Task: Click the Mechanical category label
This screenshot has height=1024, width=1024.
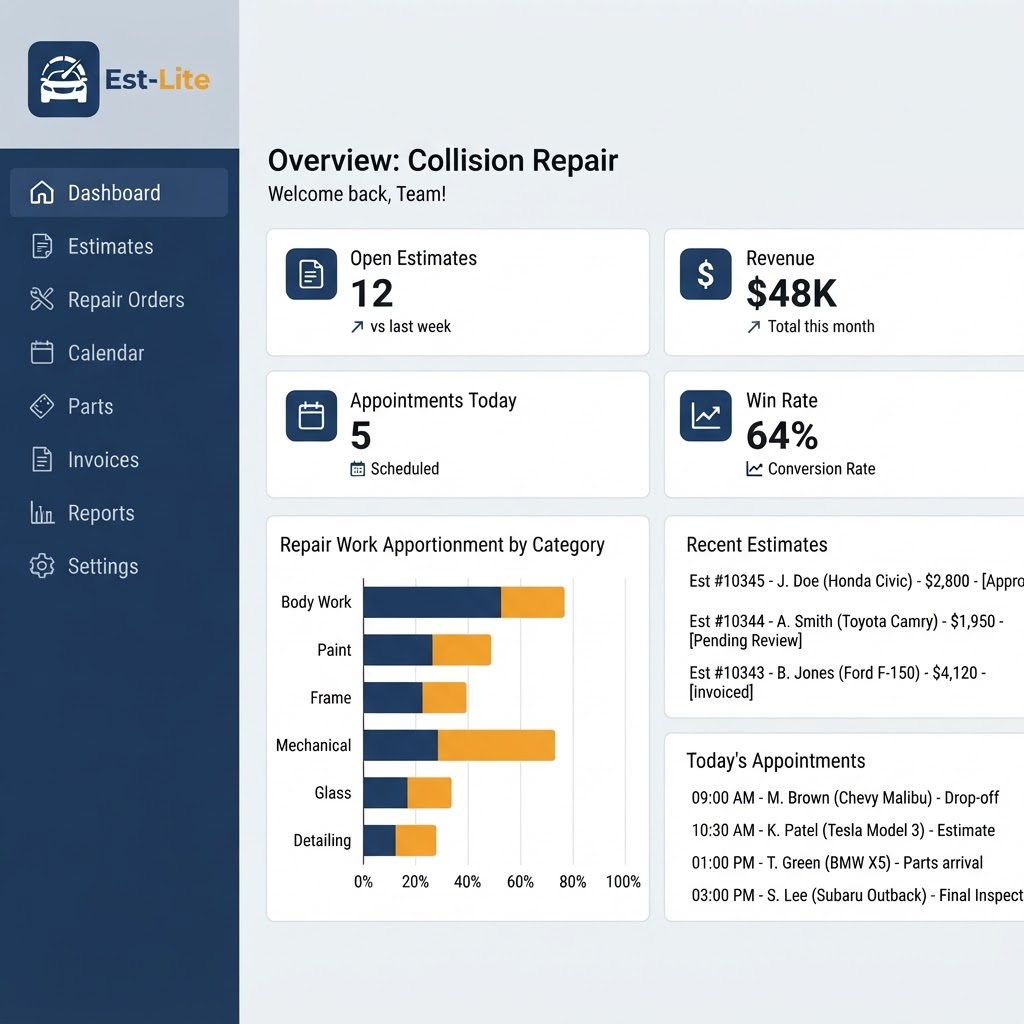Action: 313,745
